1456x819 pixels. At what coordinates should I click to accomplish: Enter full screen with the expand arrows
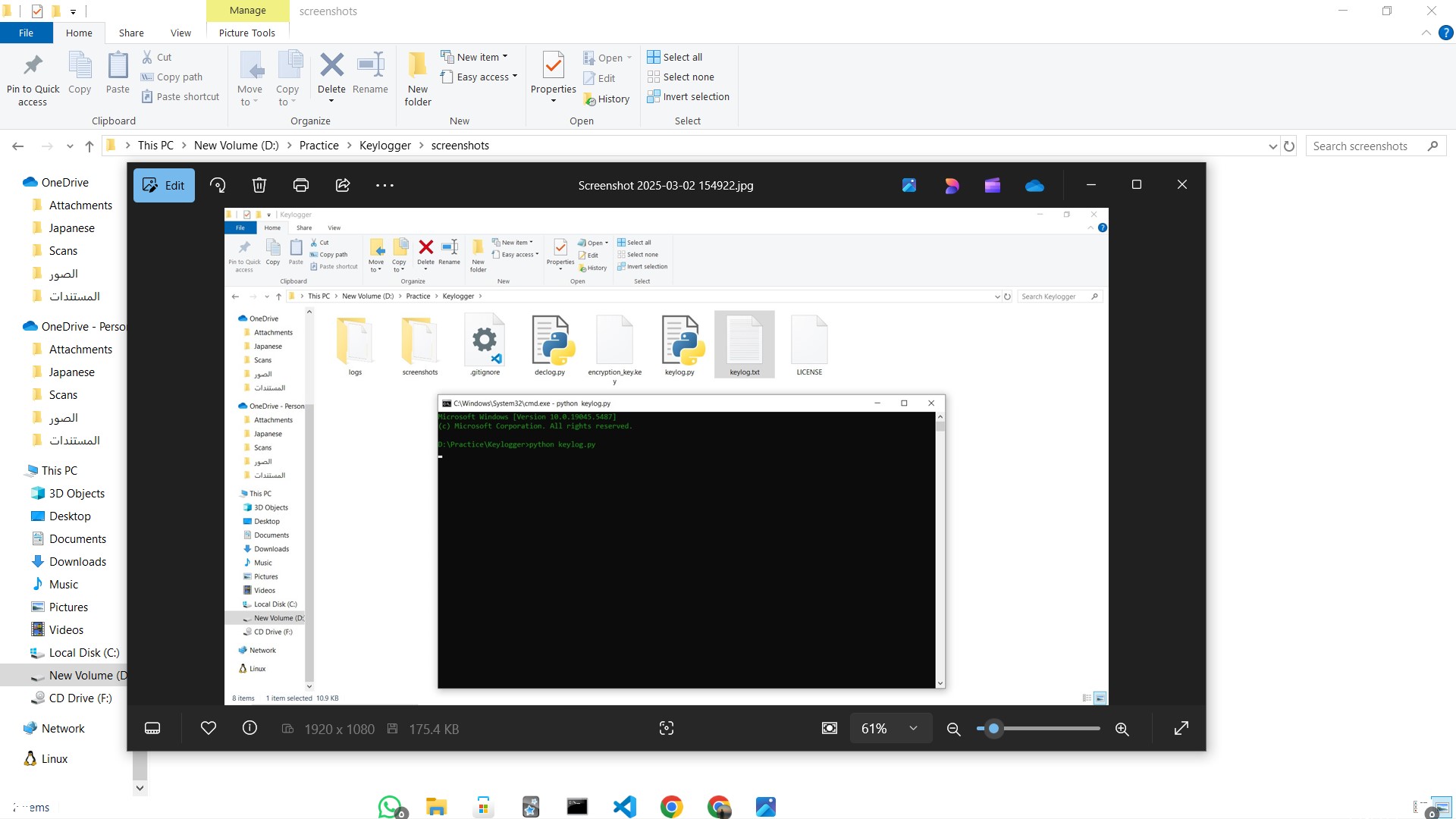(1181, 728)
